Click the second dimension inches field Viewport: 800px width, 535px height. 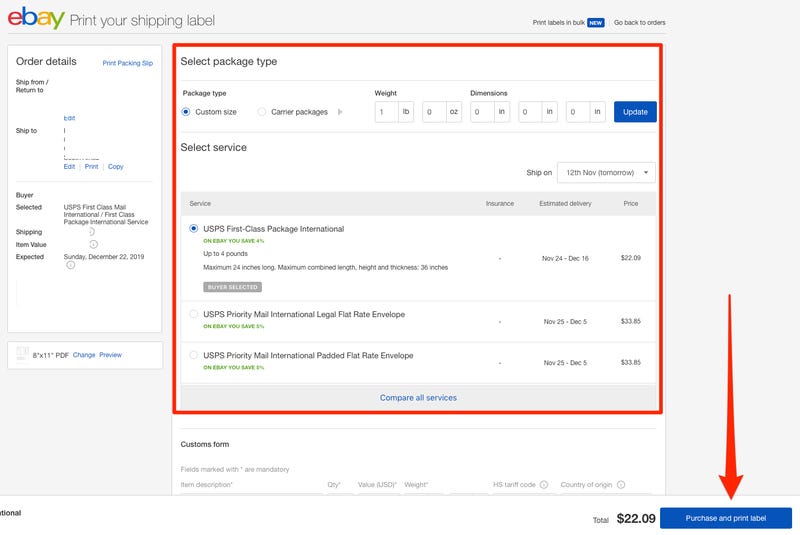530,112
